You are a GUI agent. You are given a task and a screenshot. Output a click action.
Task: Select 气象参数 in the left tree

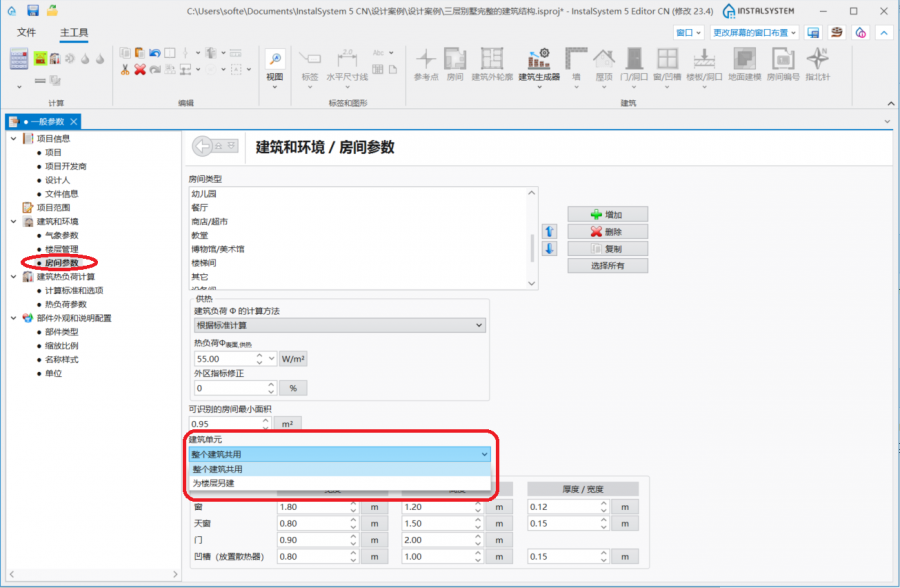pos(61,235)
